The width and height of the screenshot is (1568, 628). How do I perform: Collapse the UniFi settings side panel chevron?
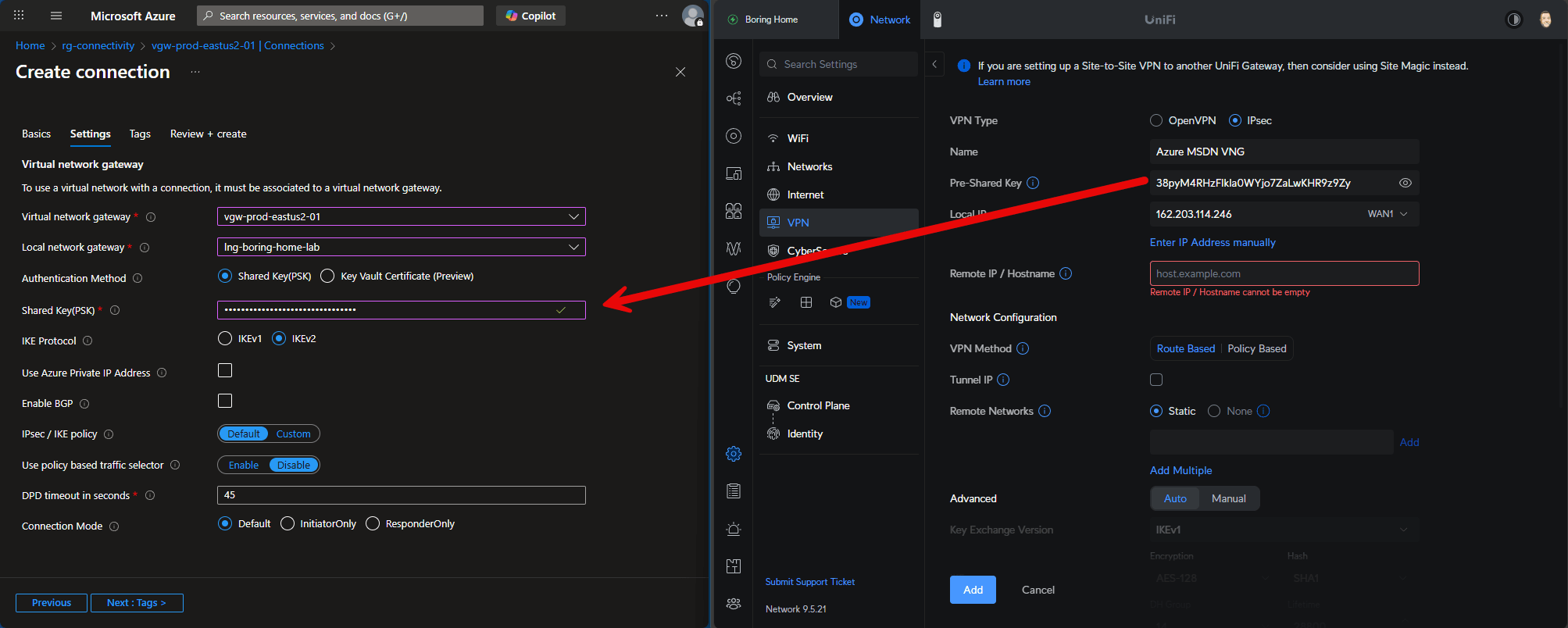pos(934,65)
